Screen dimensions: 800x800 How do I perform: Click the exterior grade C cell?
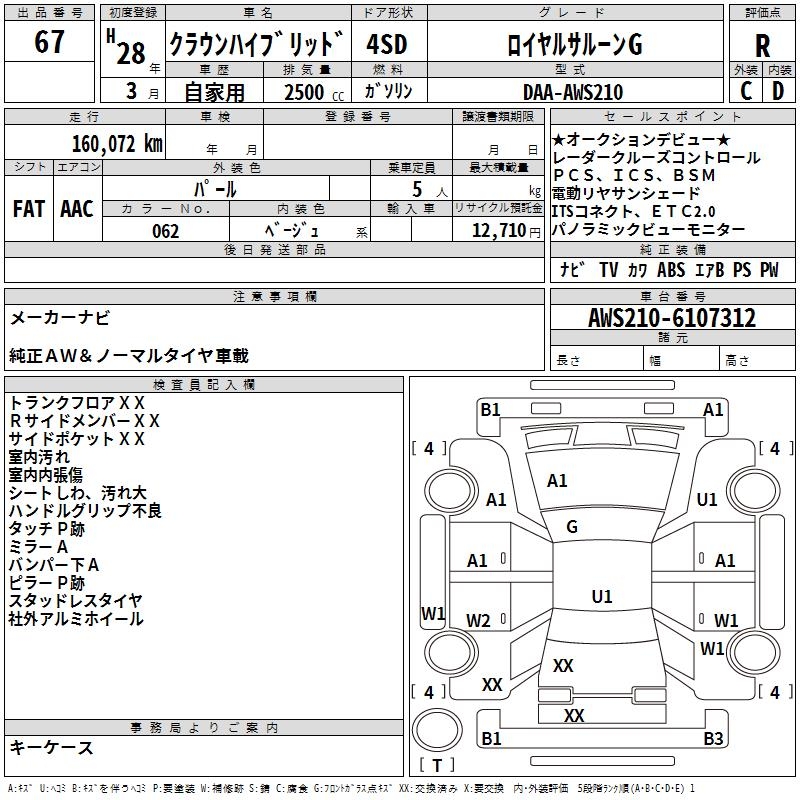[x=746, y=91]
